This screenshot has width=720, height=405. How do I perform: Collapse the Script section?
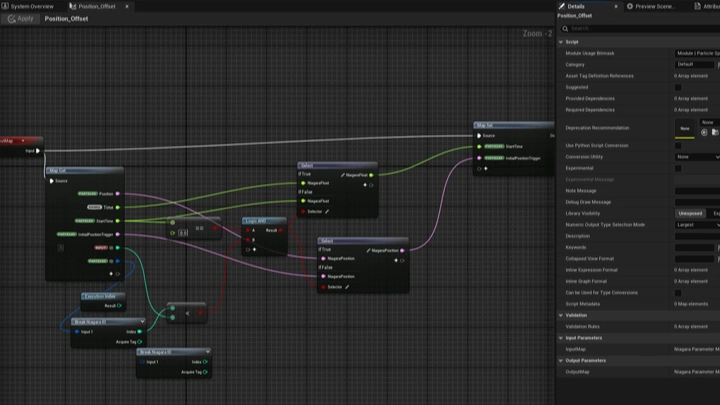click(x=561, y=41)
